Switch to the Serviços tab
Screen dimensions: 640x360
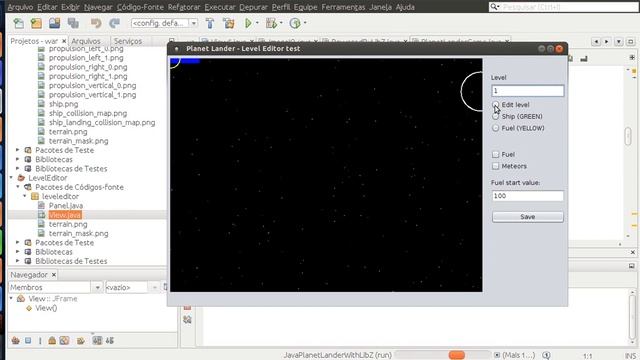(x=128, y=41)
